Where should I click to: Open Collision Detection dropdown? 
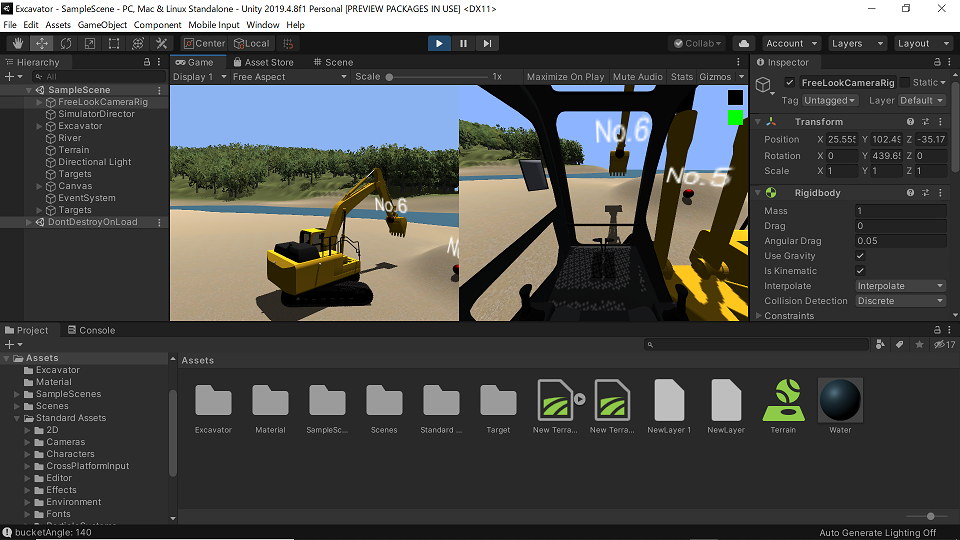click(x=901, y=301)
